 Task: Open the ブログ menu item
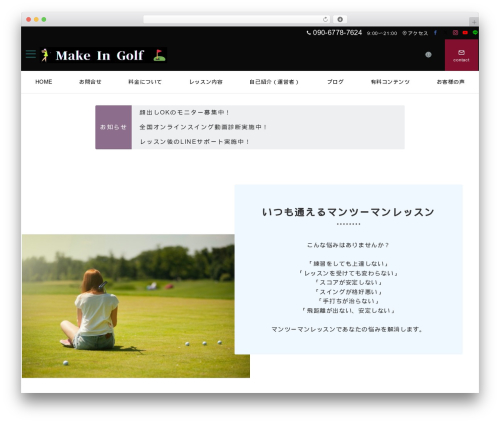click(x=335, y=82)
